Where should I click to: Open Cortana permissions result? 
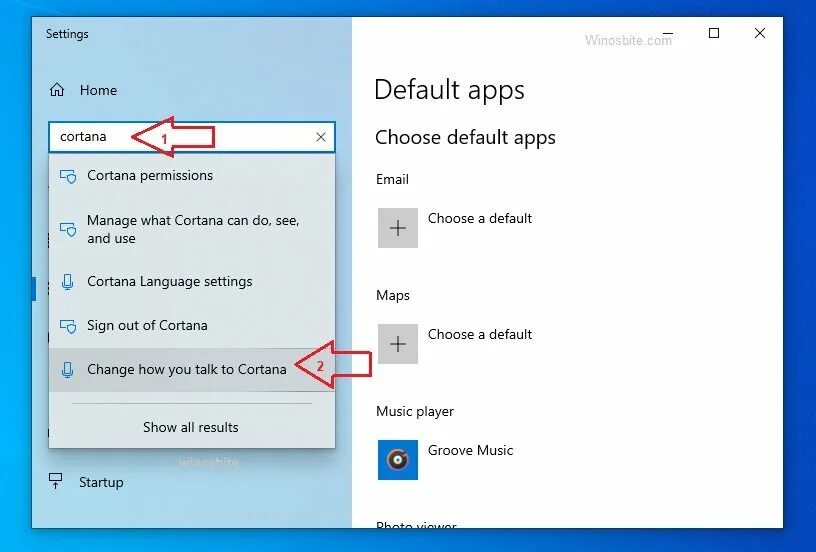point(192,176)
